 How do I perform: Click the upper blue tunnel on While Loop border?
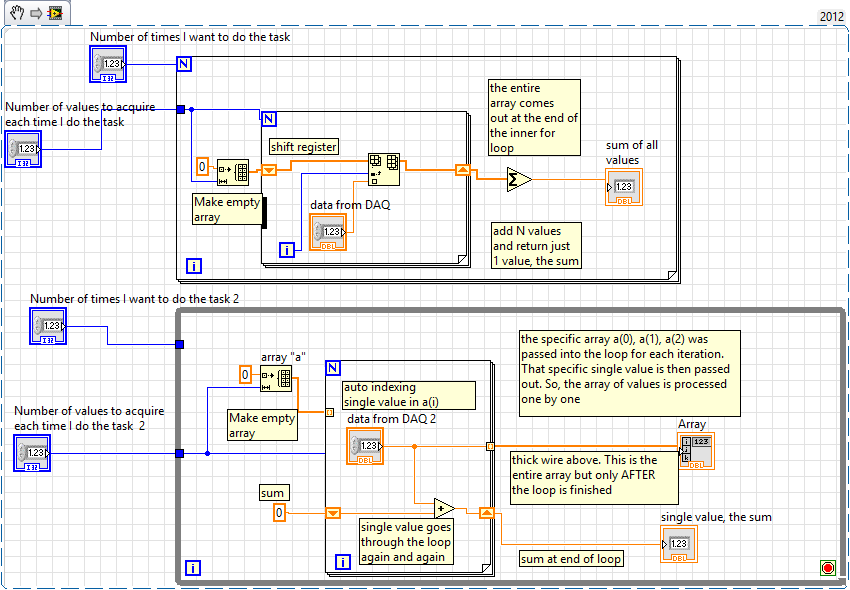(x=179, y=344)
